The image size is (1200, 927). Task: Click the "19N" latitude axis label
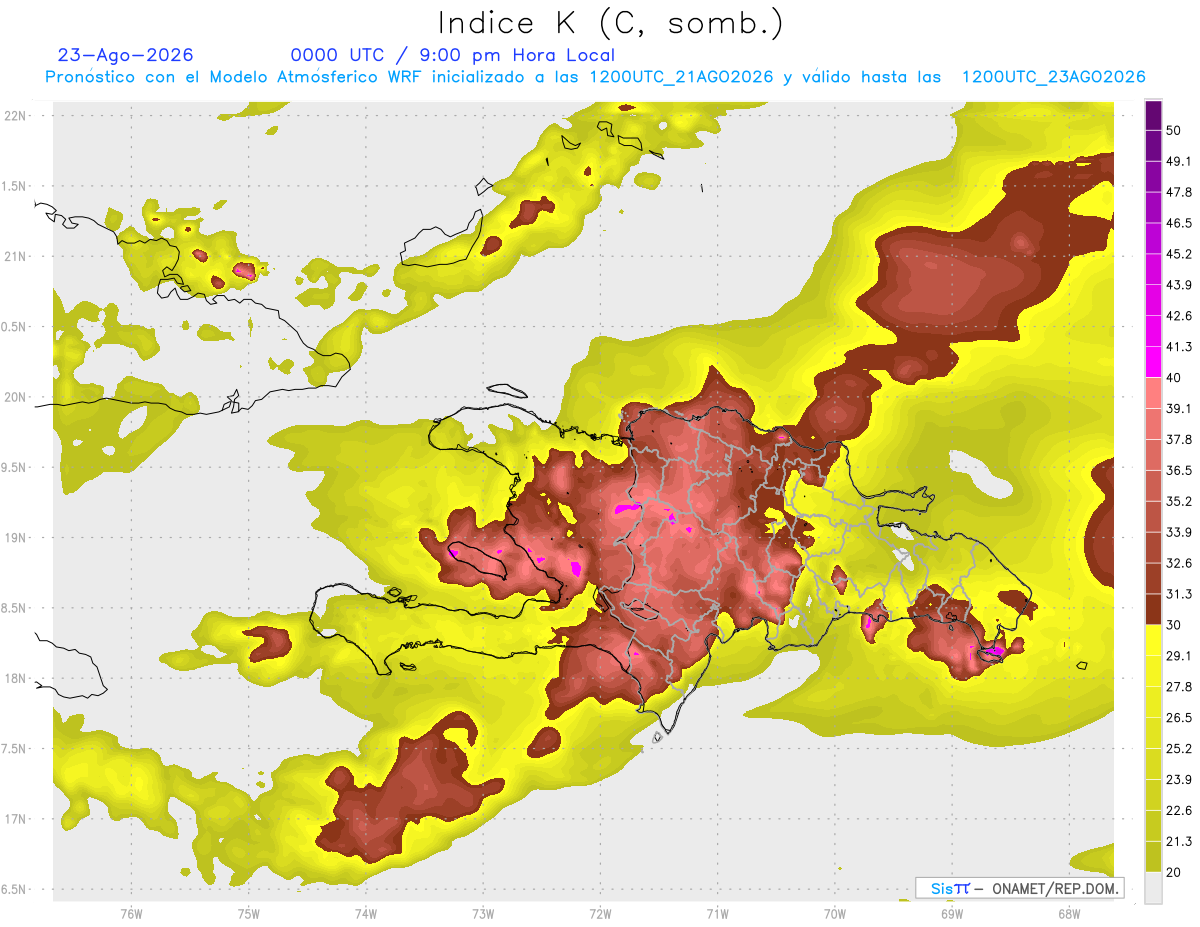click(x=15, y=537)
